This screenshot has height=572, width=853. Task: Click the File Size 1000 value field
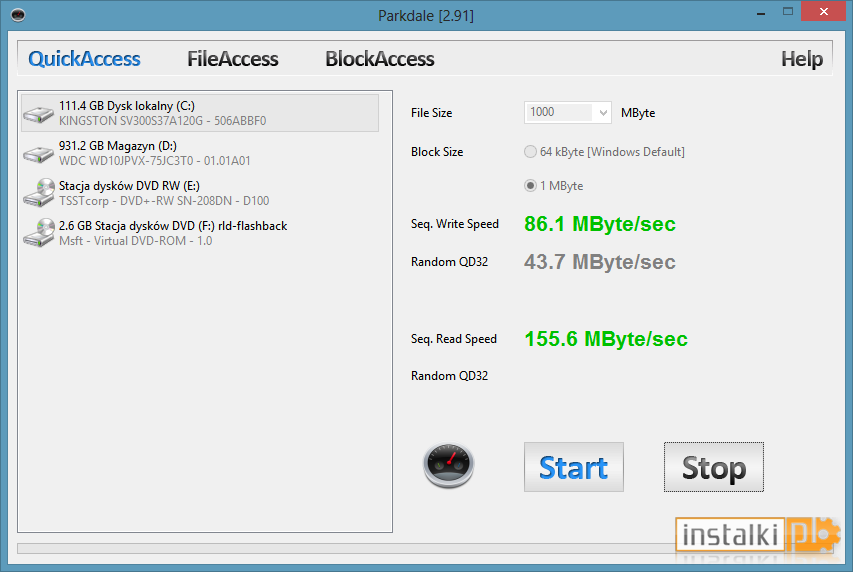560,113
